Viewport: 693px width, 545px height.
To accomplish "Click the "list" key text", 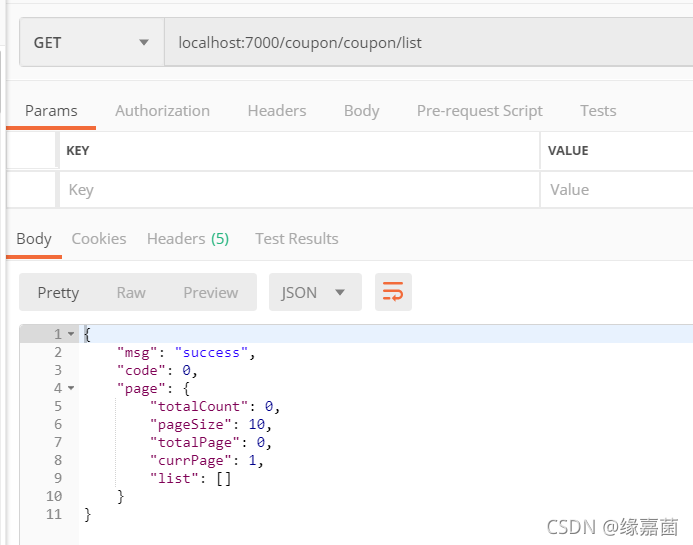I will (175, 478).
